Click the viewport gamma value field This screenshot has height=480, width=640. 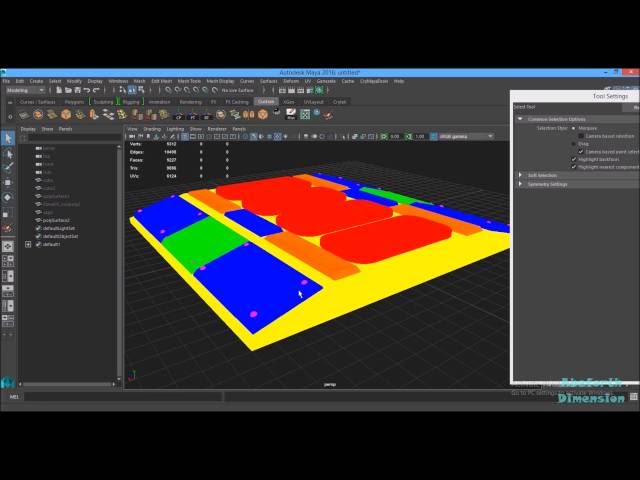(420, 136)
